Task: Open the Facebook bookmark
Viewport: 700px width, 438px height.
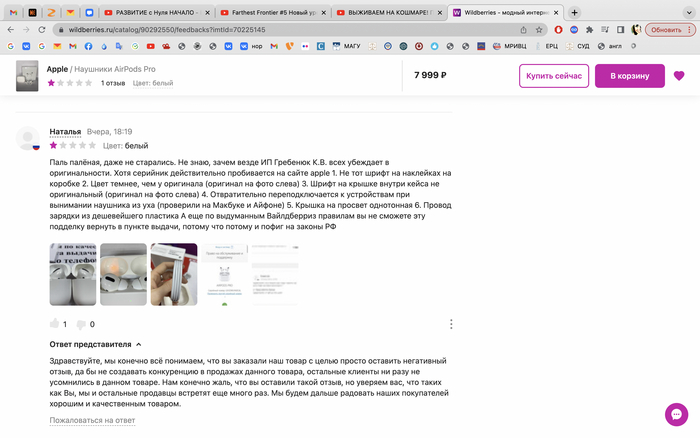Action: coord(88,46)
